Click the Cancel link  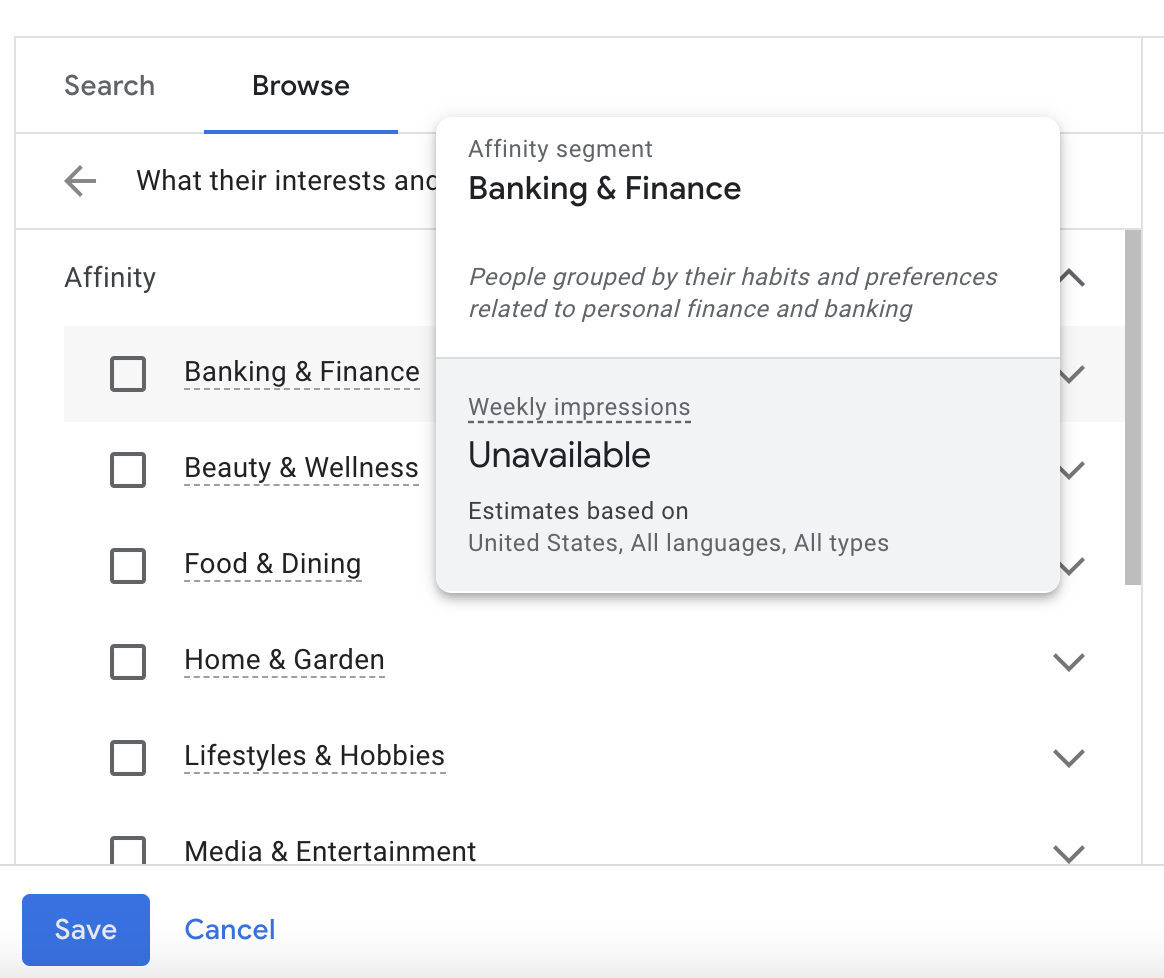pos(229,930)
